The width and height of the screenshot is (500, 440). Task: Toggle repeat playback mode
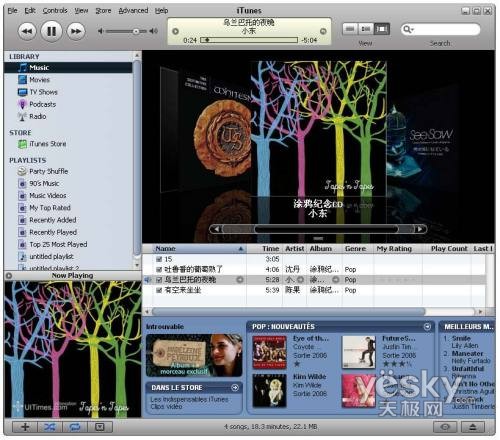(x=75, y=427)
